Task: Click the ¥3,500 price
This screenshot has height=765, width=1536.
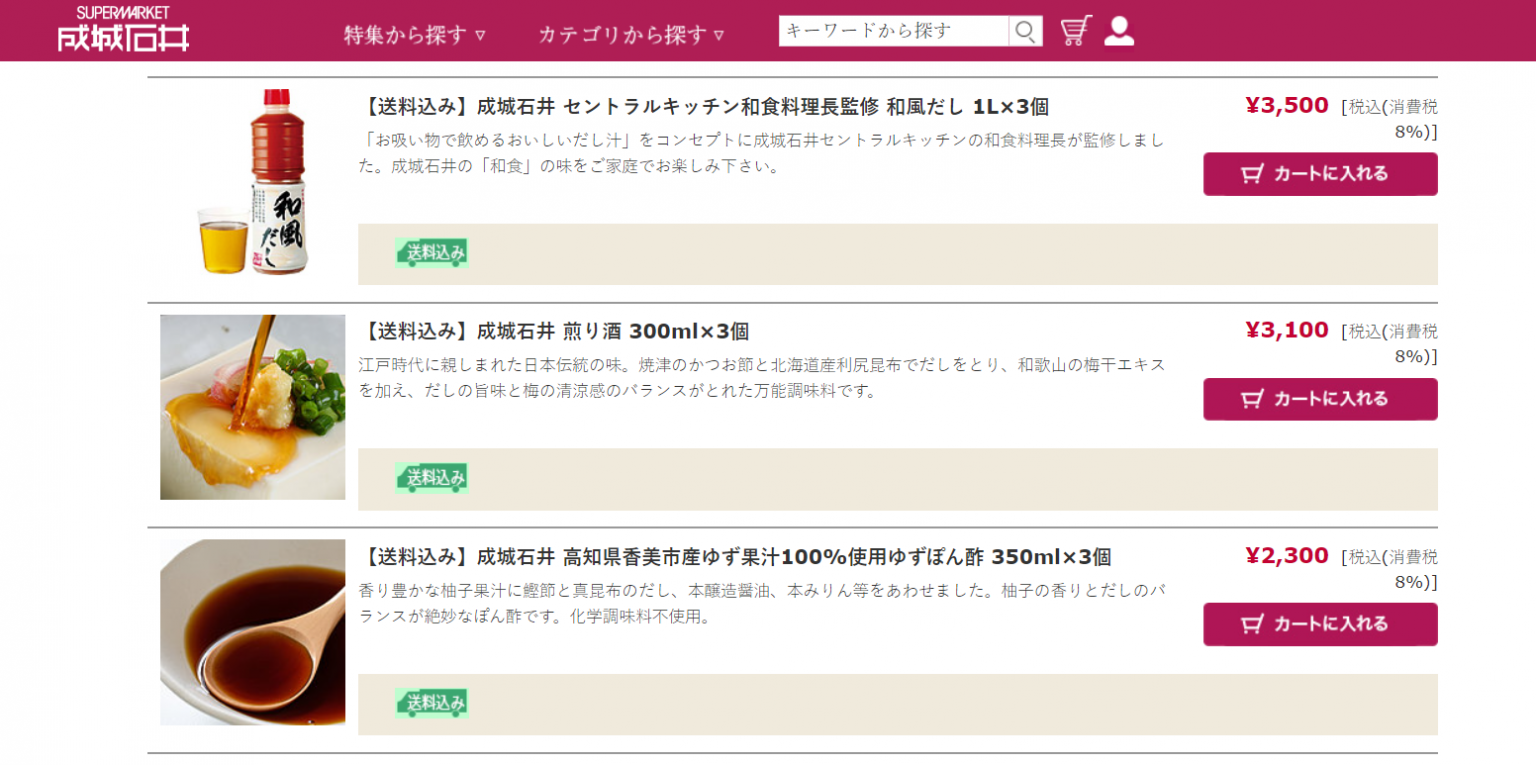Action: point(1287,105)
